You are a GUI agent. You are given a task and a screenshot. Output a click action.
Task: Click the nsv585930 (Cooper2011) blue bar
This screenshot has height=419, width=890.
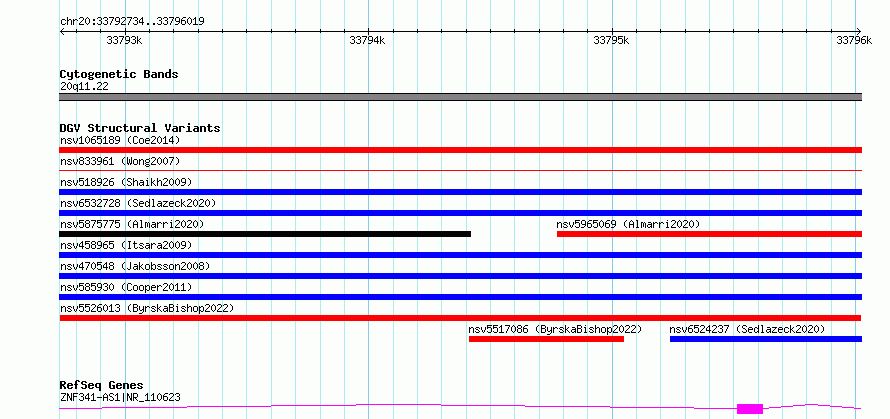(x=460, y=297)
